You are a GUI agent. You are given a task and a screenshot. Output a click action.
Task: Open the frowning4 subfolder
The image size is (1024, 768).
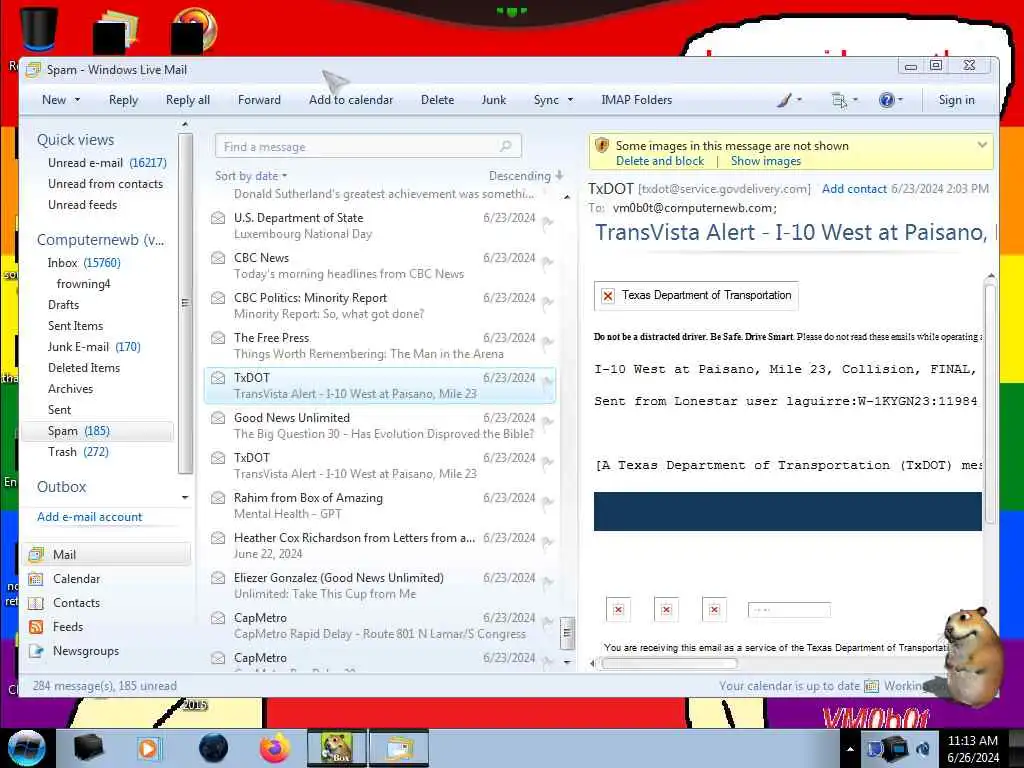84,283
